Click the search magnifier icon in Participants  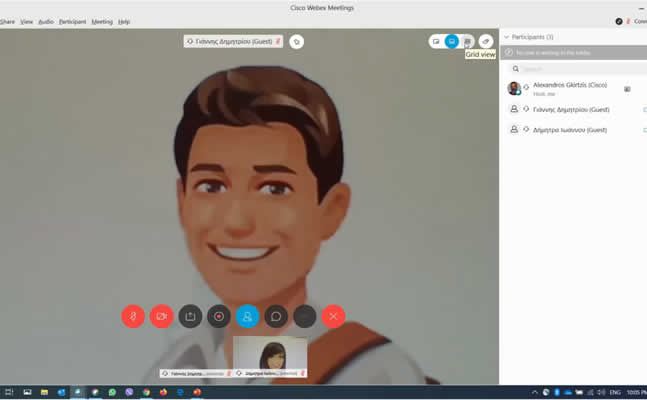click(x=515, y=69)
